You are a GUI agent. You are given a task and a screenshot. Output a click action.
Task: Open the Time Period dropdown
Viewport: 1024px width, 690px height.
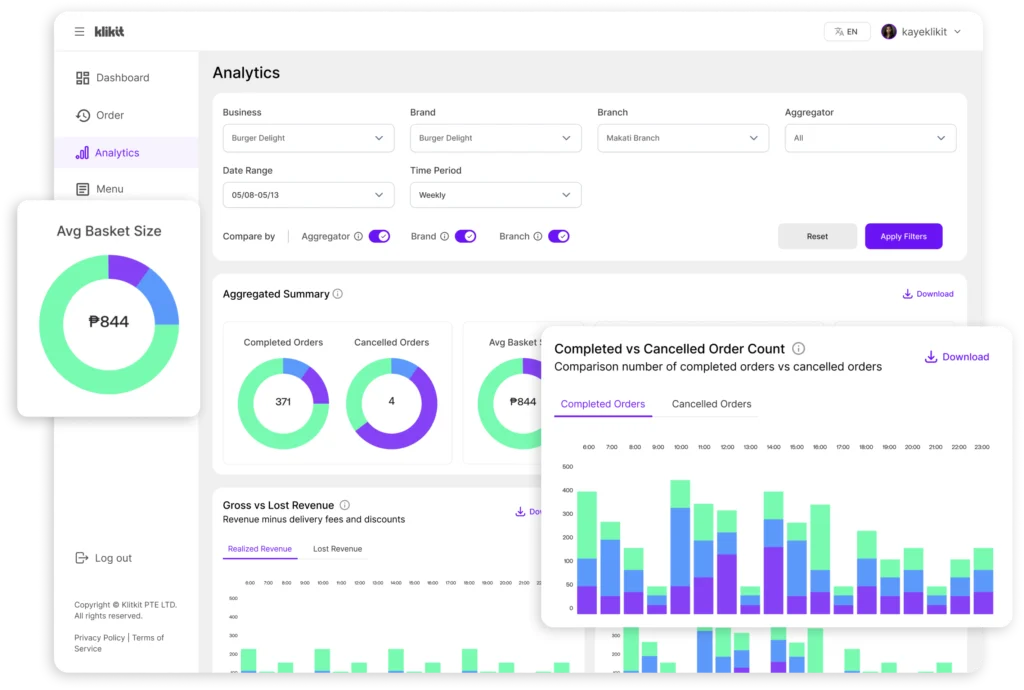496,195
